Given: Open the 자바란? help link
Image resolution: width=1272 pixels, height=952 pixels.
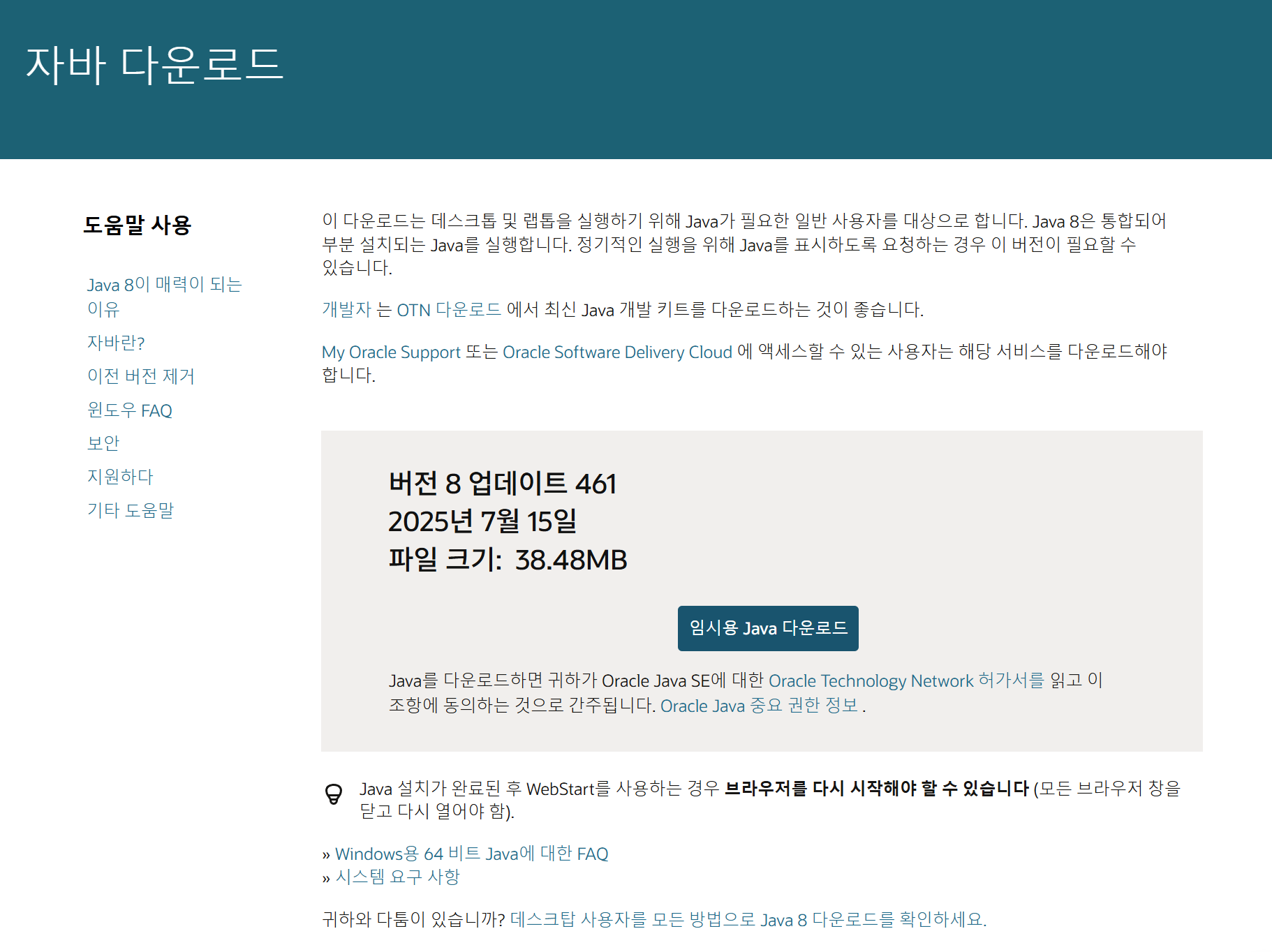Looking at the screenshot, I should coord(116,343).
